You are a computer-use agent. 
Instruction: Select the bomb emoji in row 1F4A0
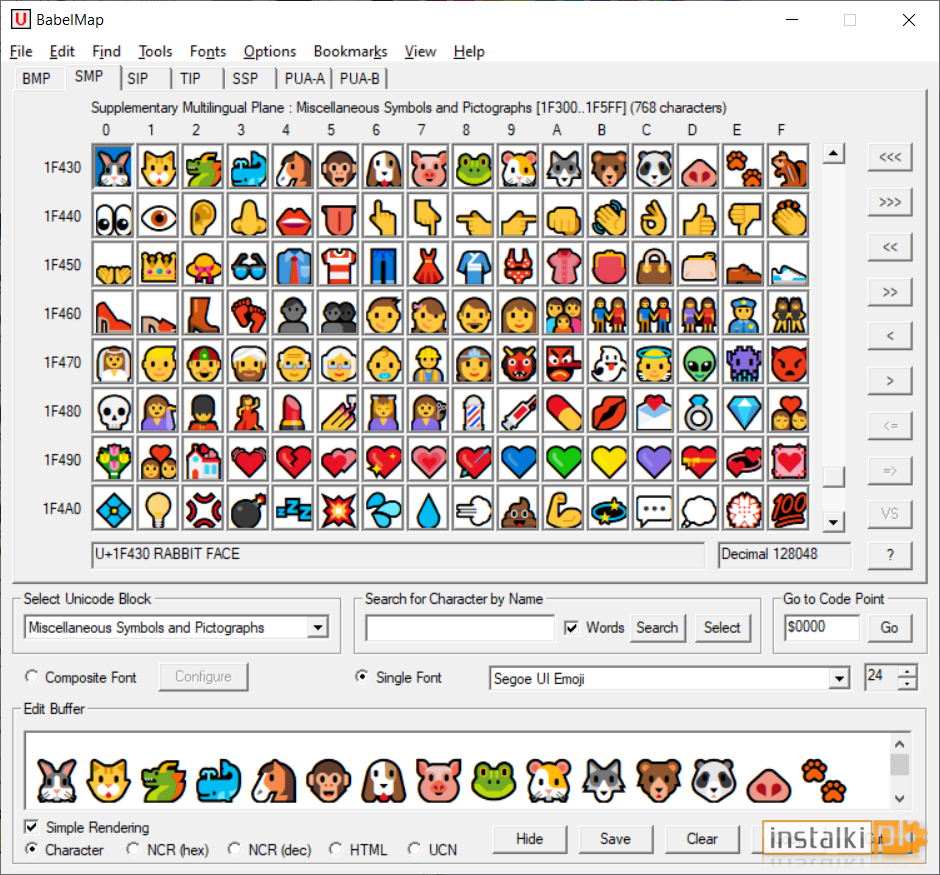[249, 509]
